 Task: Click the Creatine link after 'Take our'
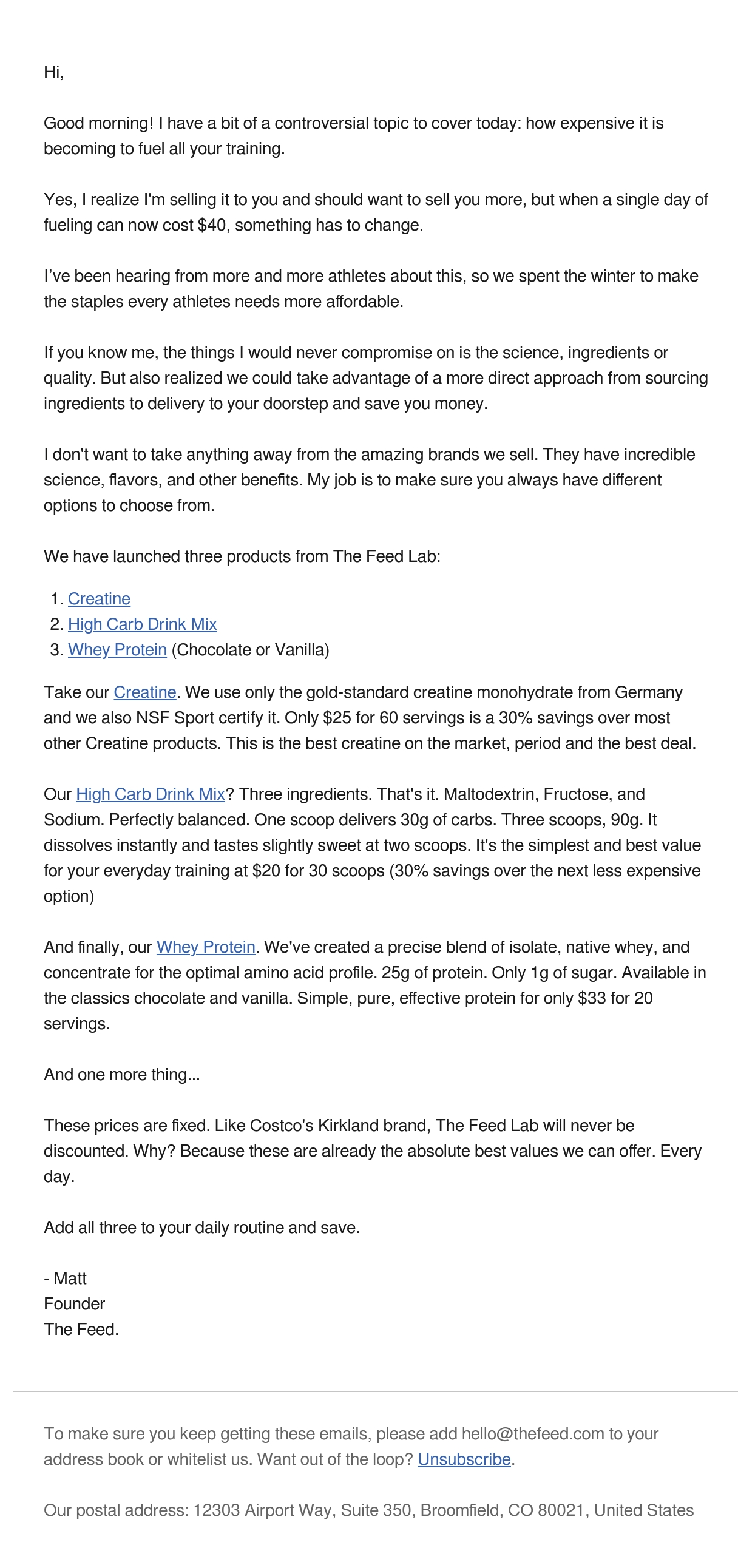pyautogui.click(x=145, y=693)
